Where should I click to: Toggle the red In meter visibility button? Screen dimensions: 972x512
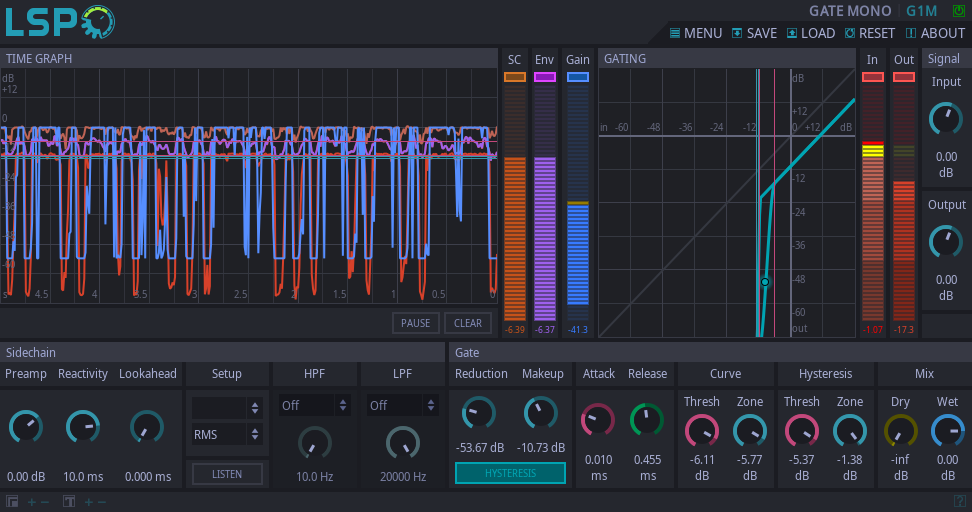tap(873, 77)
